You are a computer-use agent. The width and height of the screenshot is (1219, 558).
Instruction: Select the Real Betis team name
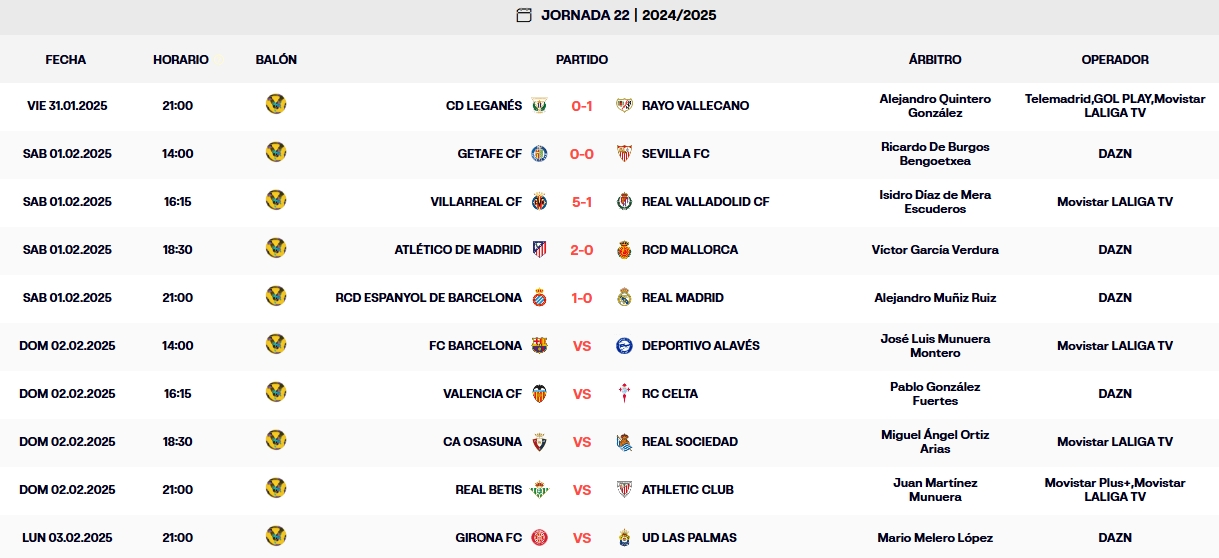point(488,489)
